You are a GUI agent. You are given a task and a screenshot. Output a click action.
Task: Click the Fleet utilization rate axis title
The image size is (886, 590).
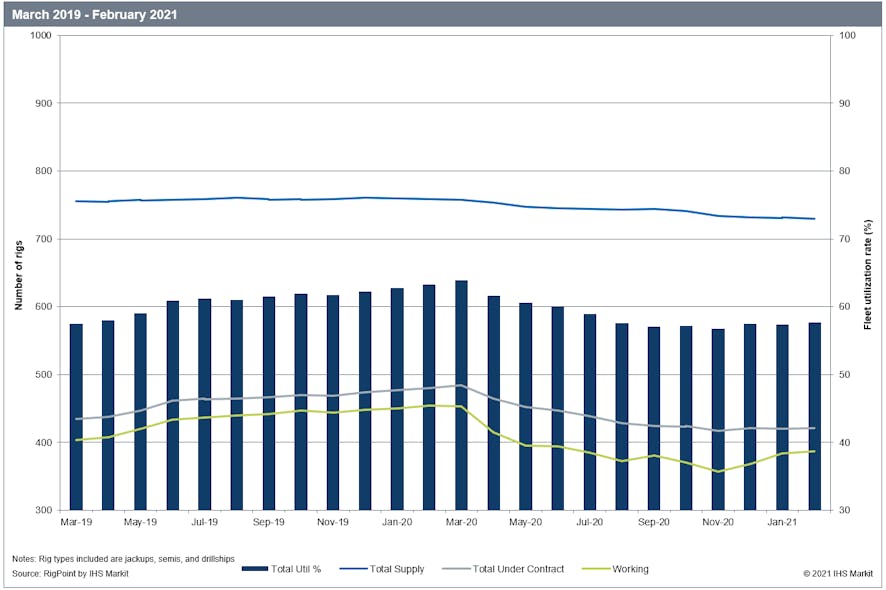[869, 275]
